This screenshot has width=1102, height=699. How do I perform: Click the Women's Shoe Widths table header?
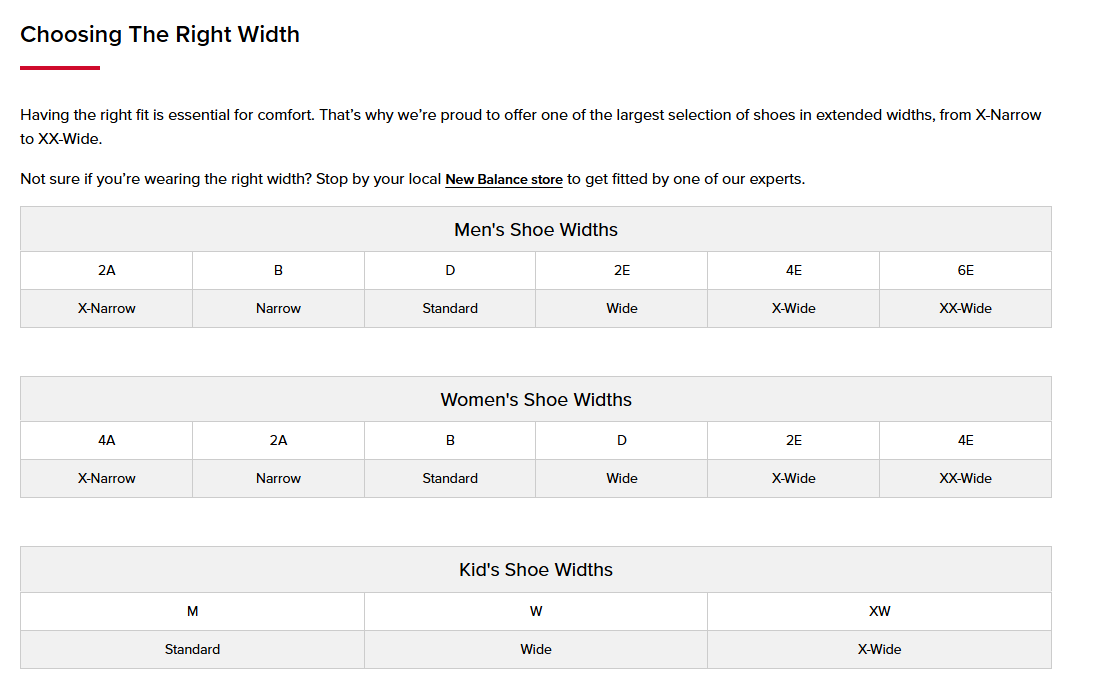click(x=536, y=400)
